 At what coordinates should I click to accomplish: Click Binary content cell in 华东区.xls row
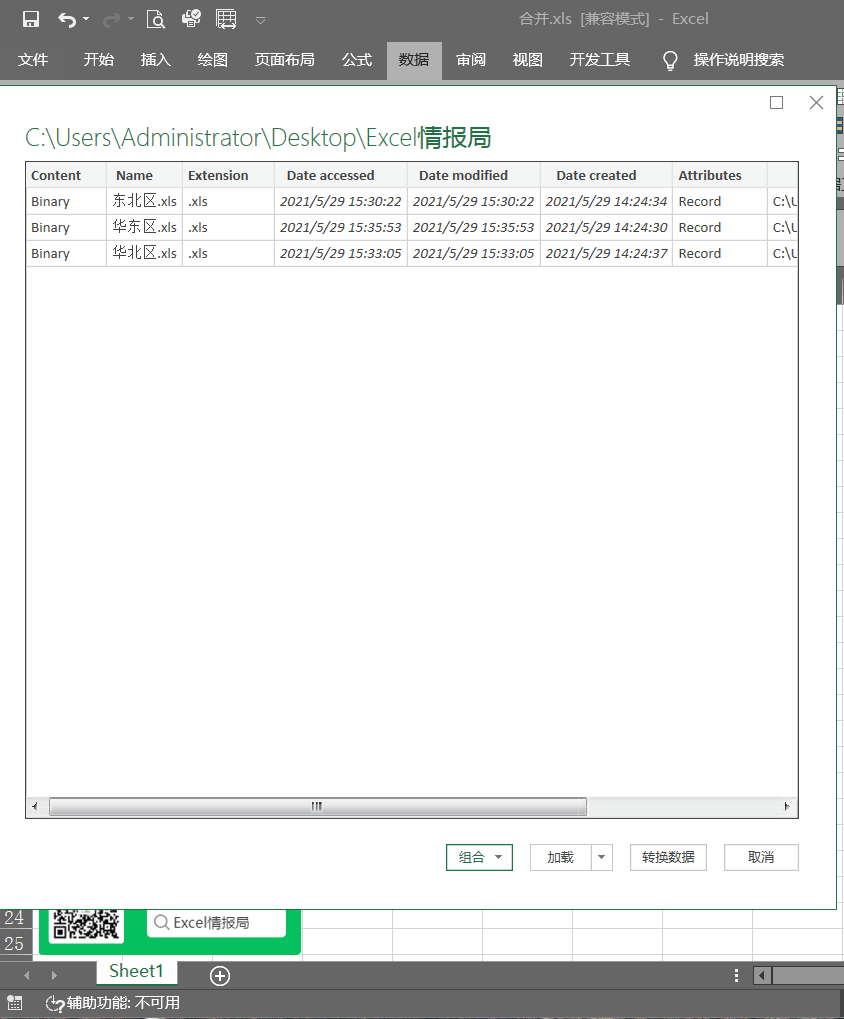click(66, 227)
